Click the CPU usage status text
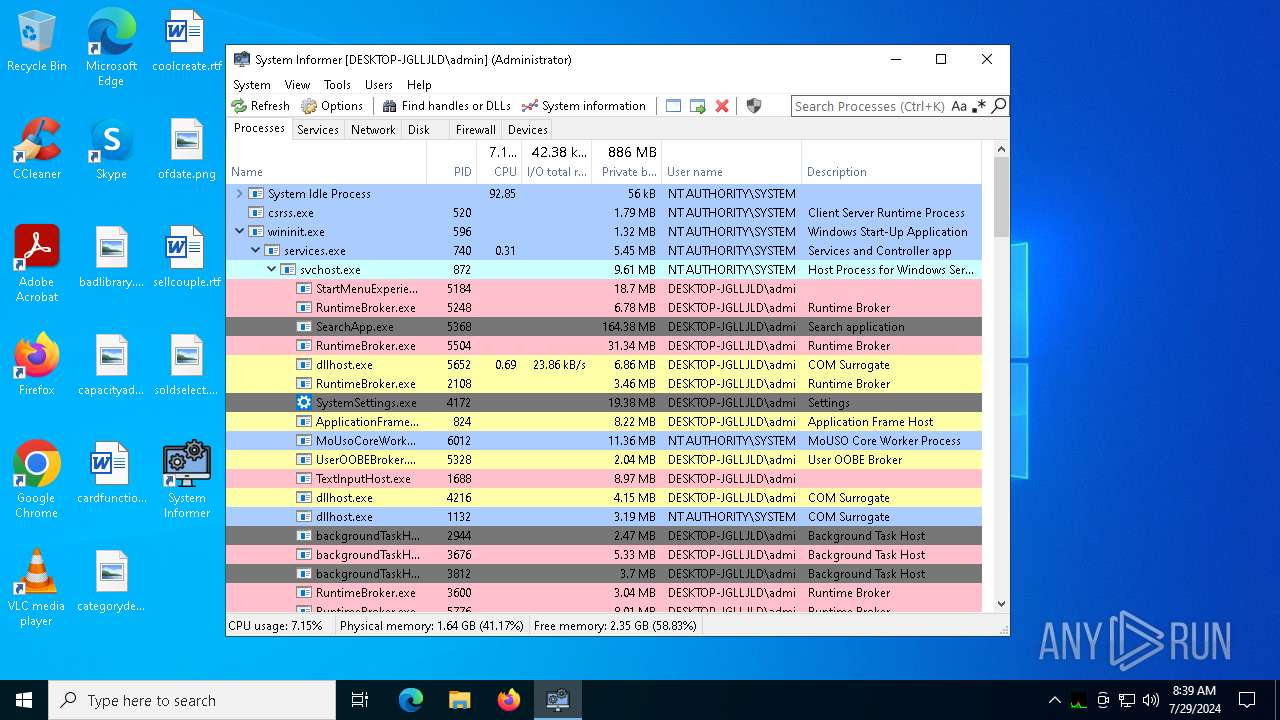Image resolution: width=1280 pixels, height=720 pixels. pos(276,626)
